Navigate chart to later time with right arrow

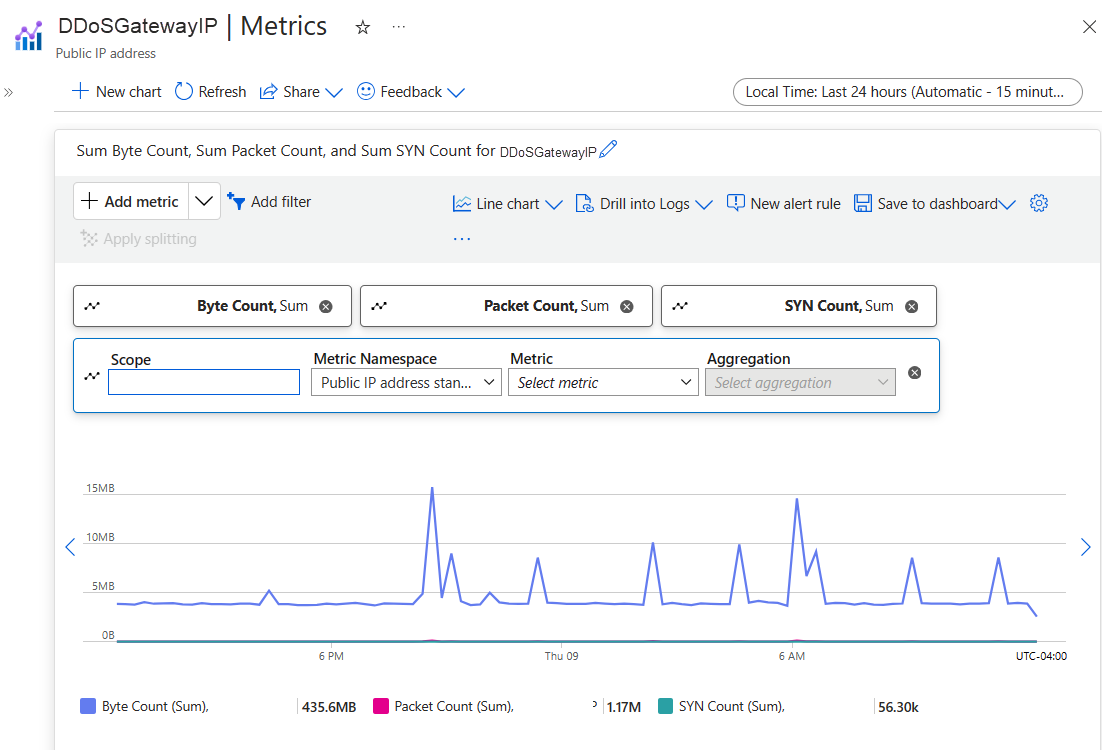(x=1086, y=547)
